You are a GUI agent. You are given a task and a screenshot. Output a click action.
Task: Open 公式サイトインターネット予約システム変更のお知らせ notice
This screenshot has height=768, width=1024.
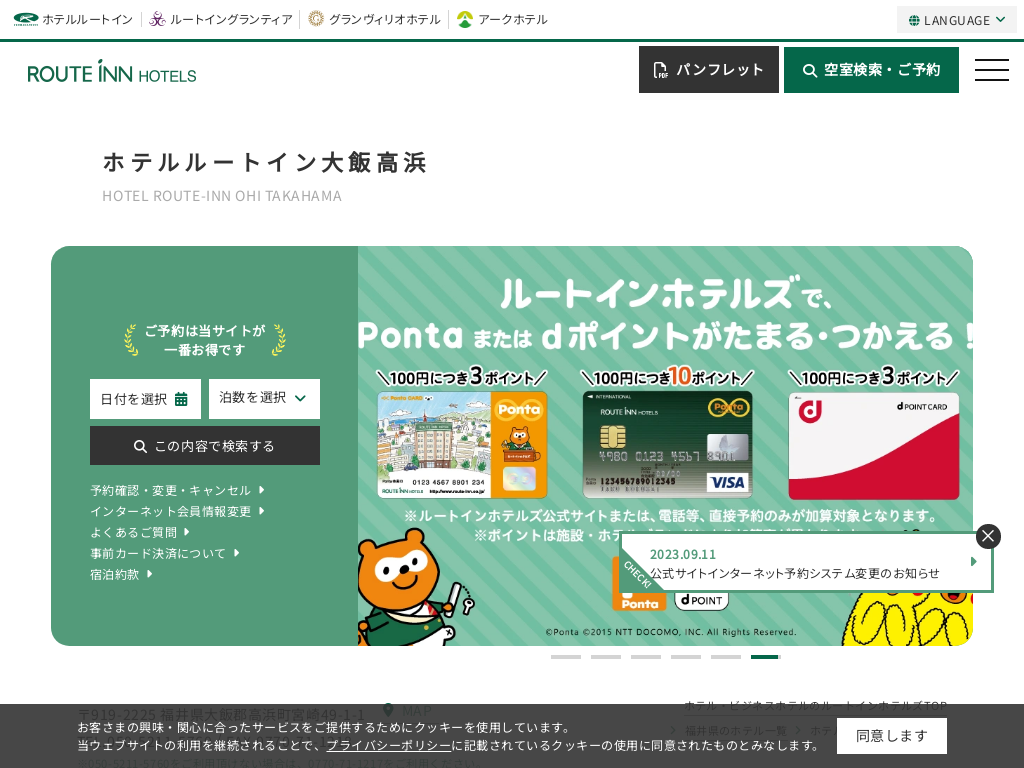click(794, 573)
